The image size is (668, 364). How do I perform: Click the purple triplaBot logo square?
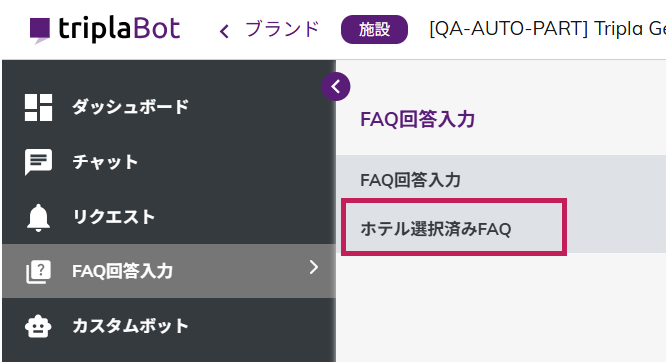point(40,30)
